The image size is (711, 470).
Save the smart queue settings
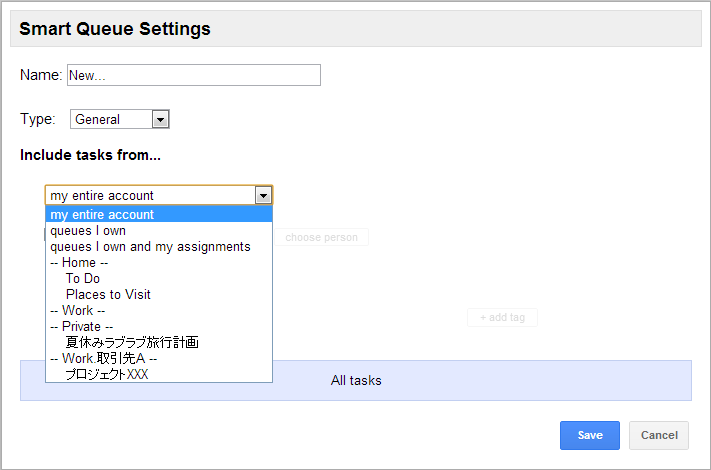pos(589,435)
